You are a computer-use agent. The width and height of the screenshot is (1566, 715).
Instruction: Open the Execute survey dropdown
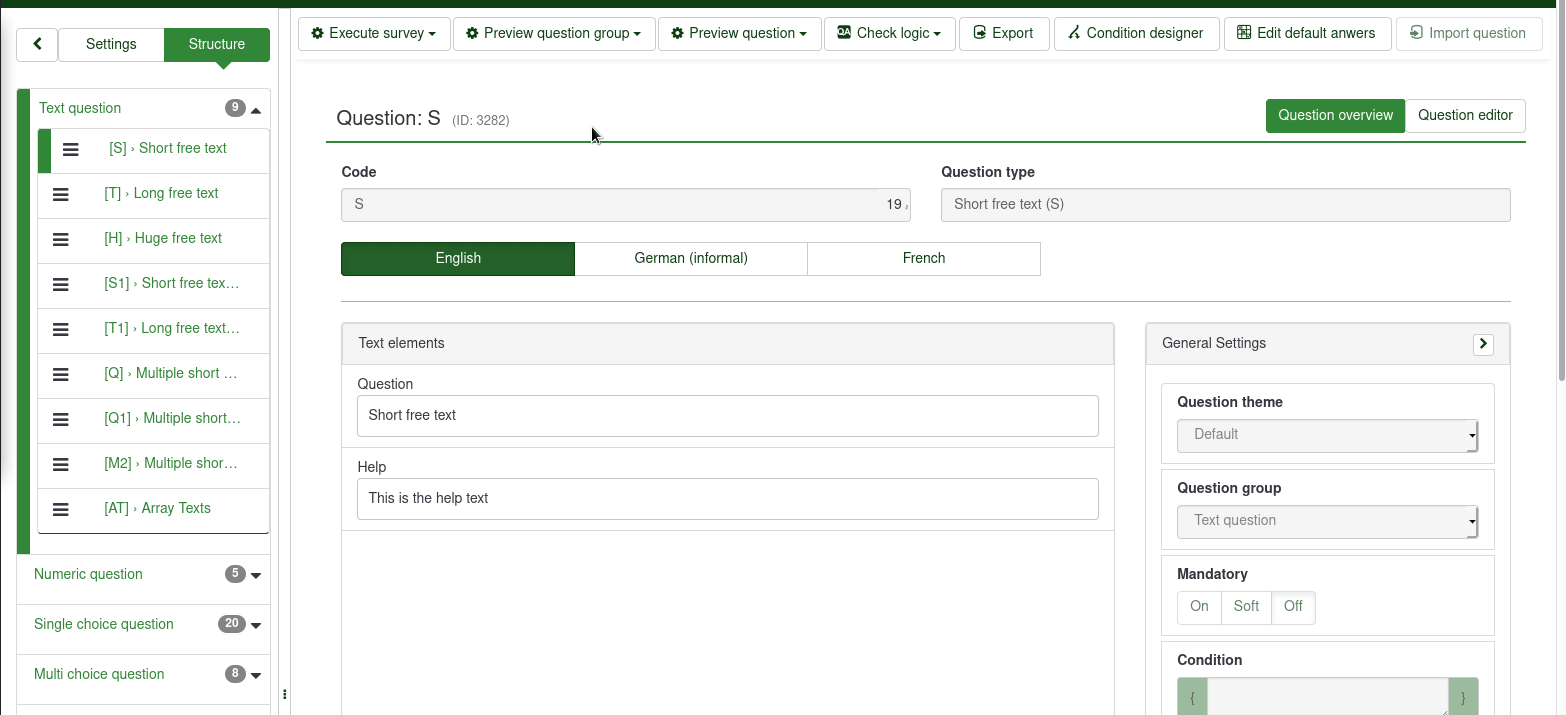[x=374, y=33]
